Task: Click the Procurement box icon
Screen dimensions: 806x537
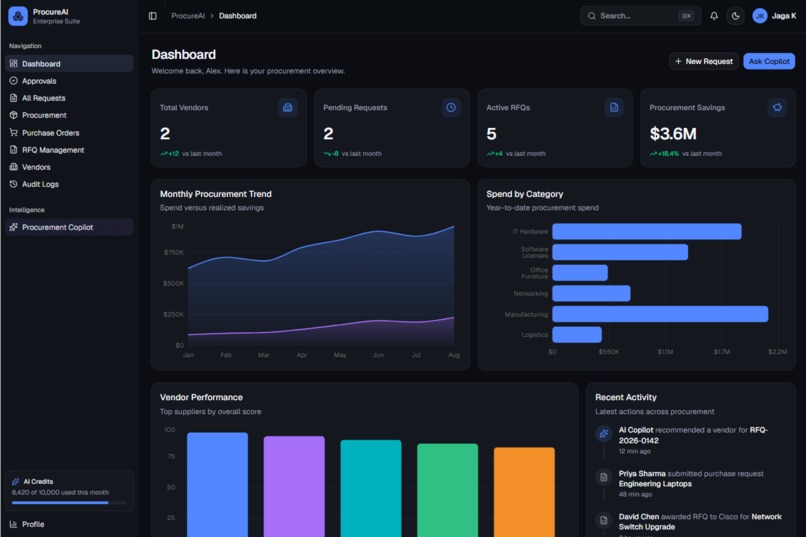Action: [x=13, y=115]
